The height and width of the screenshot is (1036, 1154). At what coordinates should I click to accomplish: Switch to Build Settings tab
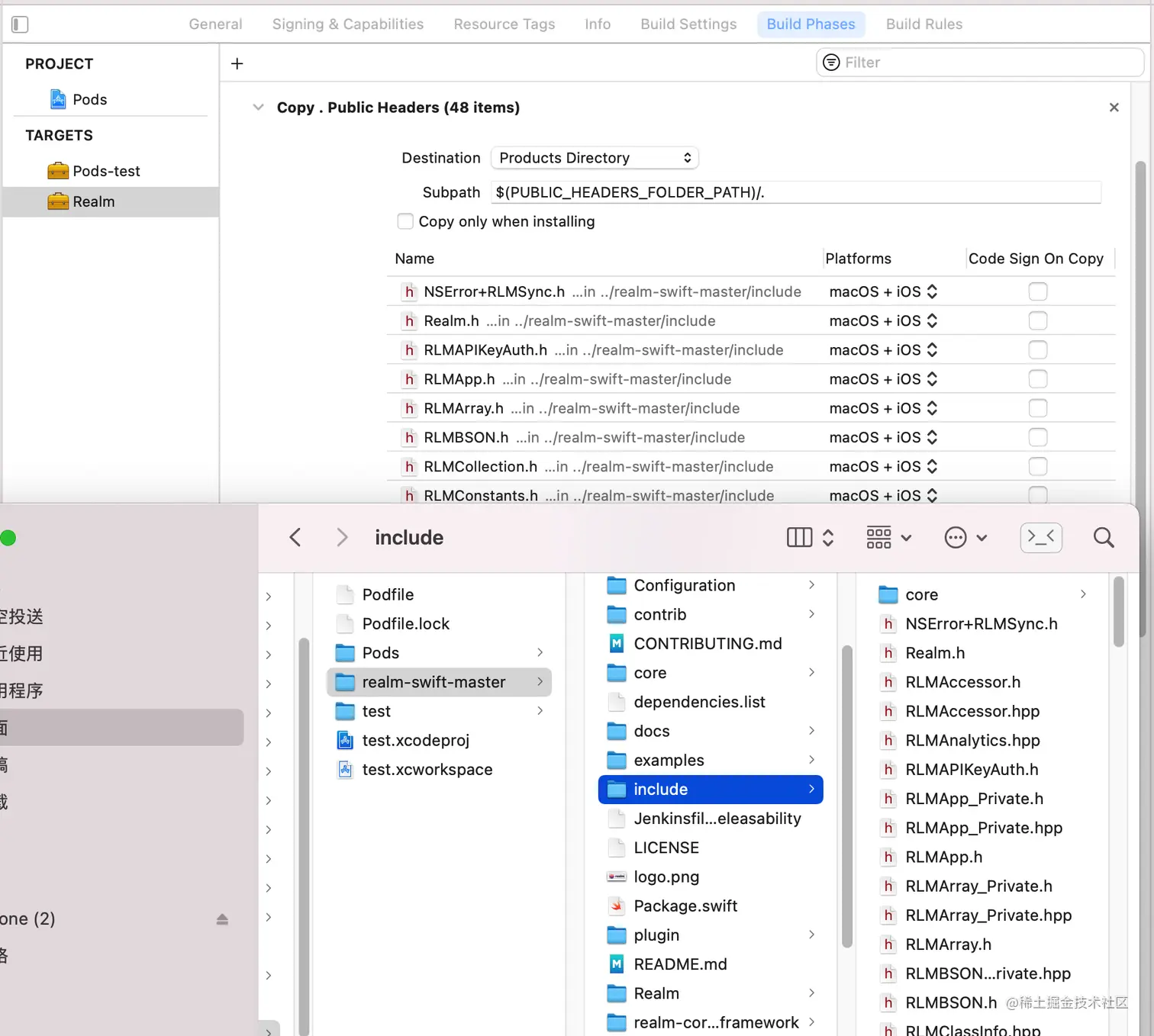[x=689, y=24]
